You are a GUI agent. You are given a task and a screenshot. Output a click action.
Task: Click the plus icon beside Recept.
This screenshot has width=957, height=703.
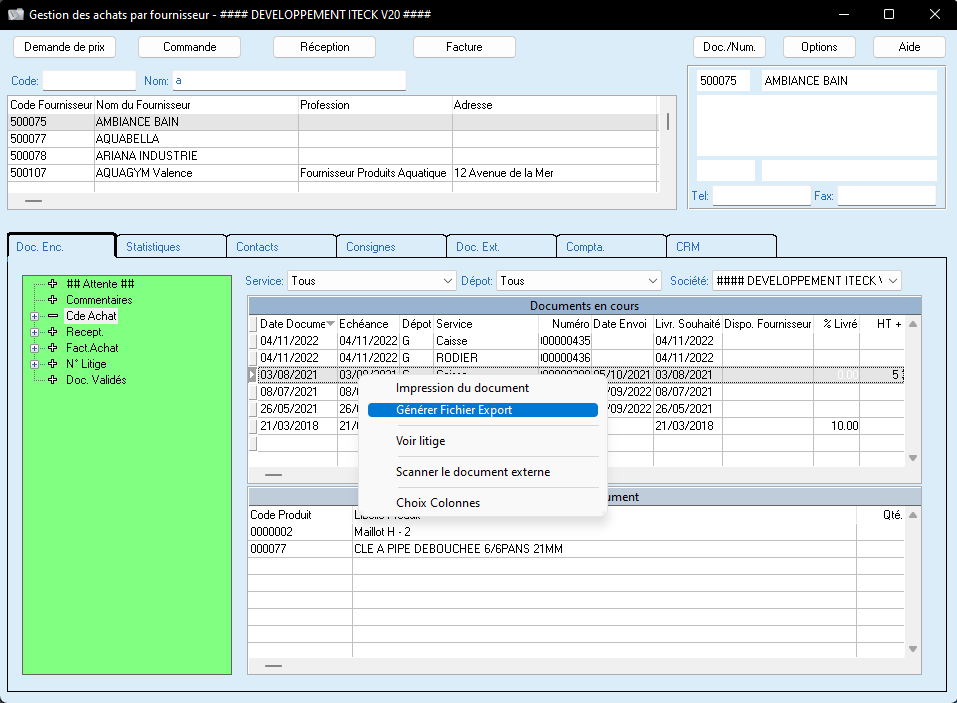tap(53, 331)
